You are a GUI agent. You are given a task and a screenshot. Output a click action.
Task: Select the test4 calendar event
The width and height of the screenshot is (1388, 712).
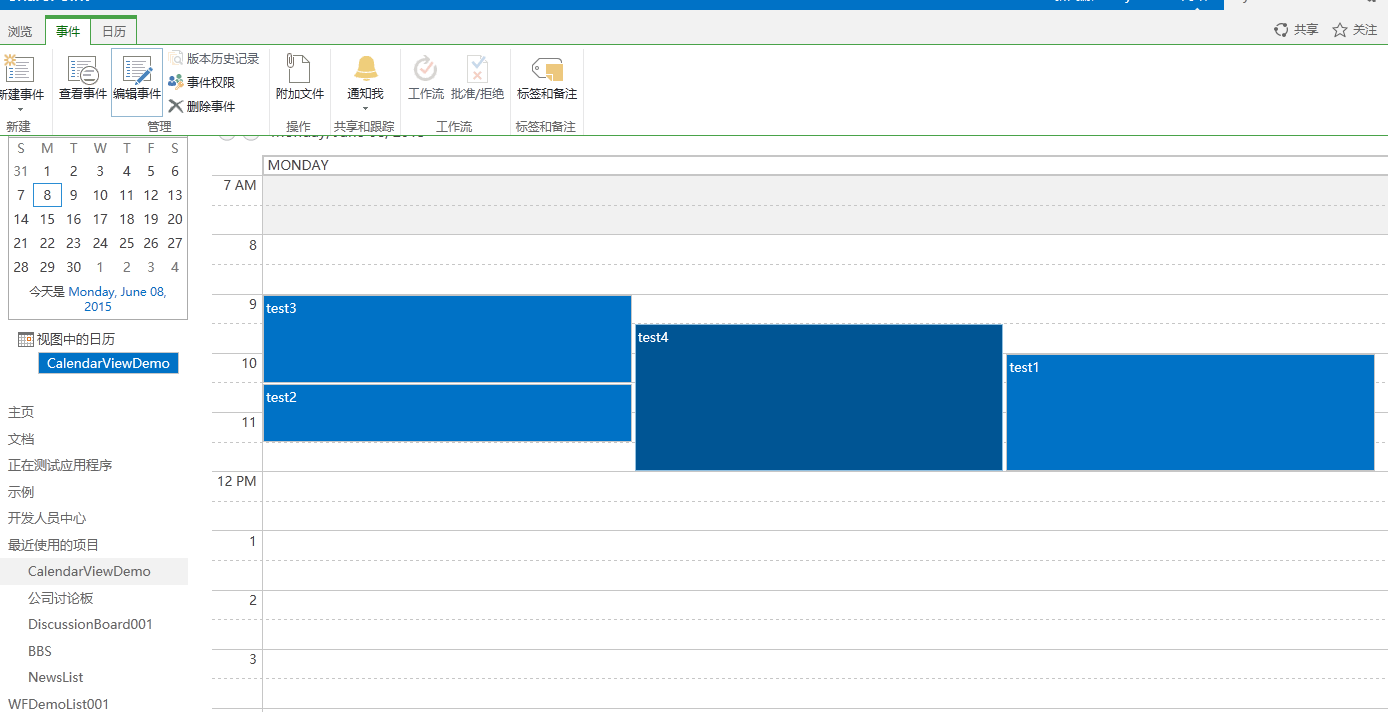pyautogui.click(x=819, y=397)
